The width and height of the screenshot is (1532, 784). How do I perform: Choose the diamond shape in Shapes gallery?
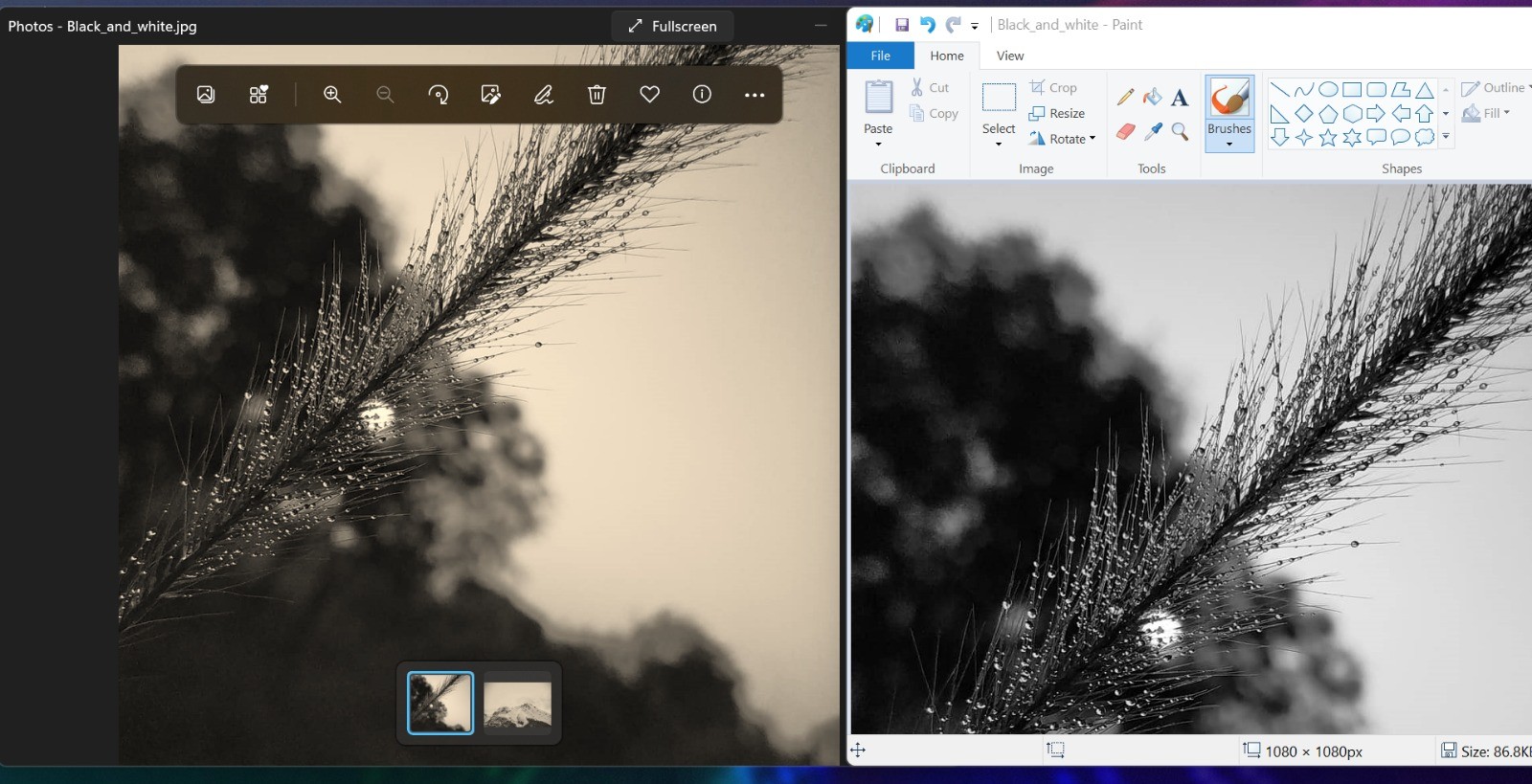1304,114
